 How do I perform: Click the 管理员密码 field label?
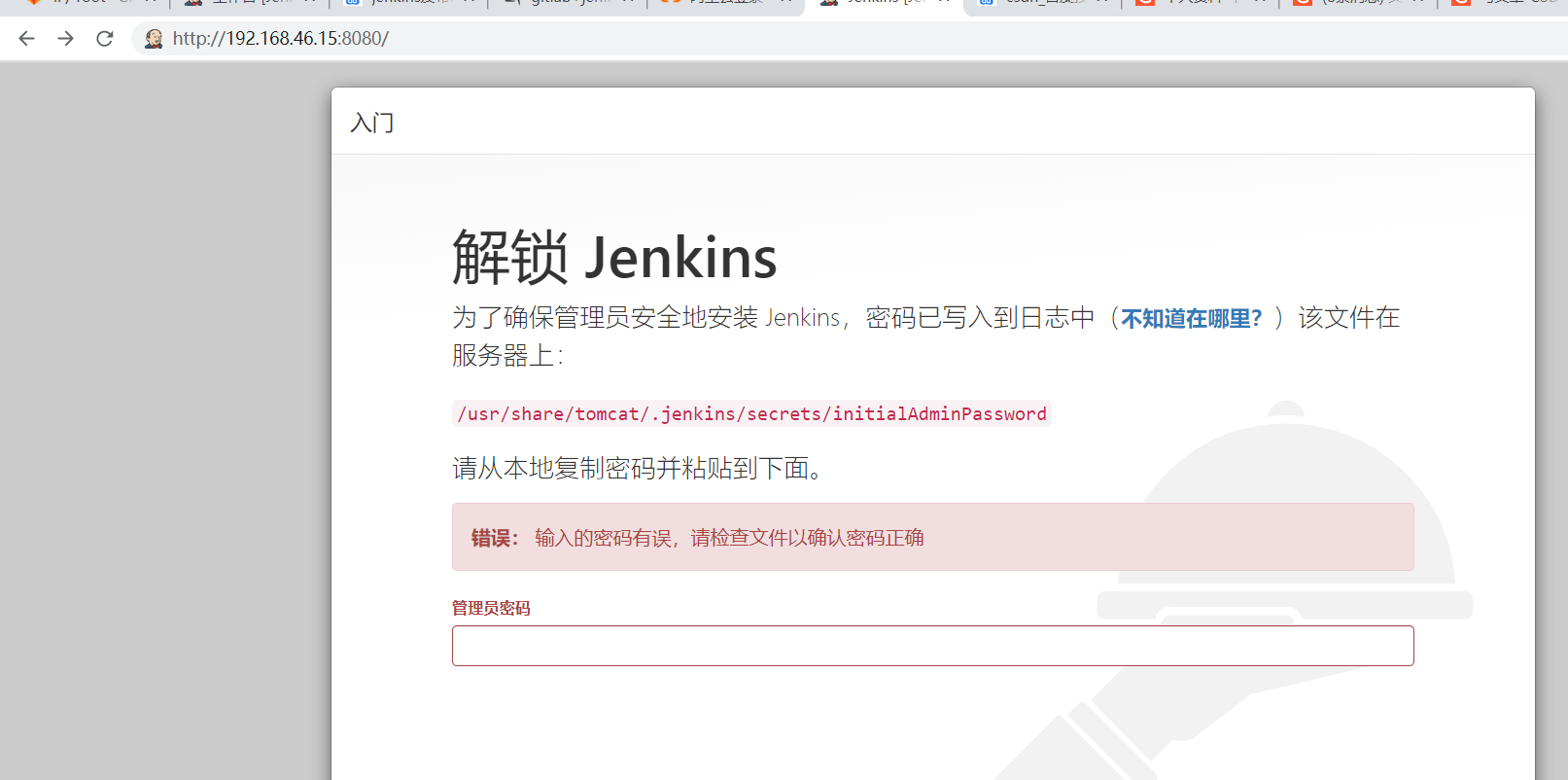(x=491, y=608)
